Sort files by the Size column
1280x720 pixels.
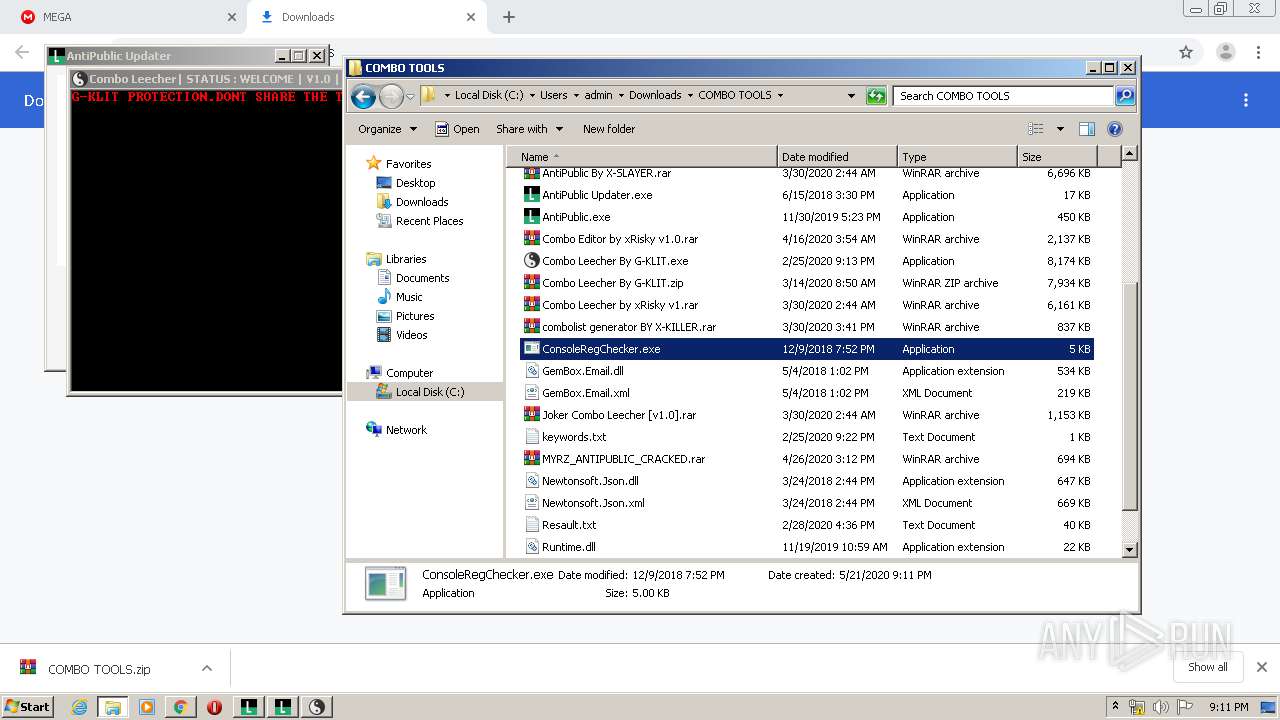(1057, 157)
